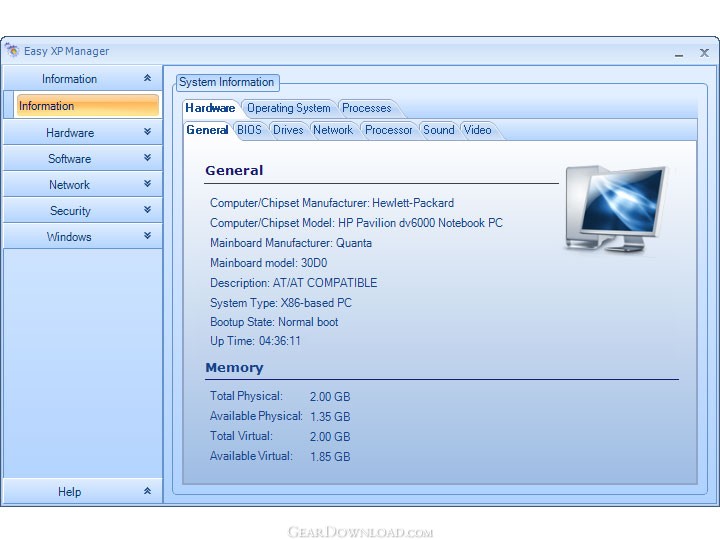
Task: Collapse the Information section chevron
Action: click(147, 78)
